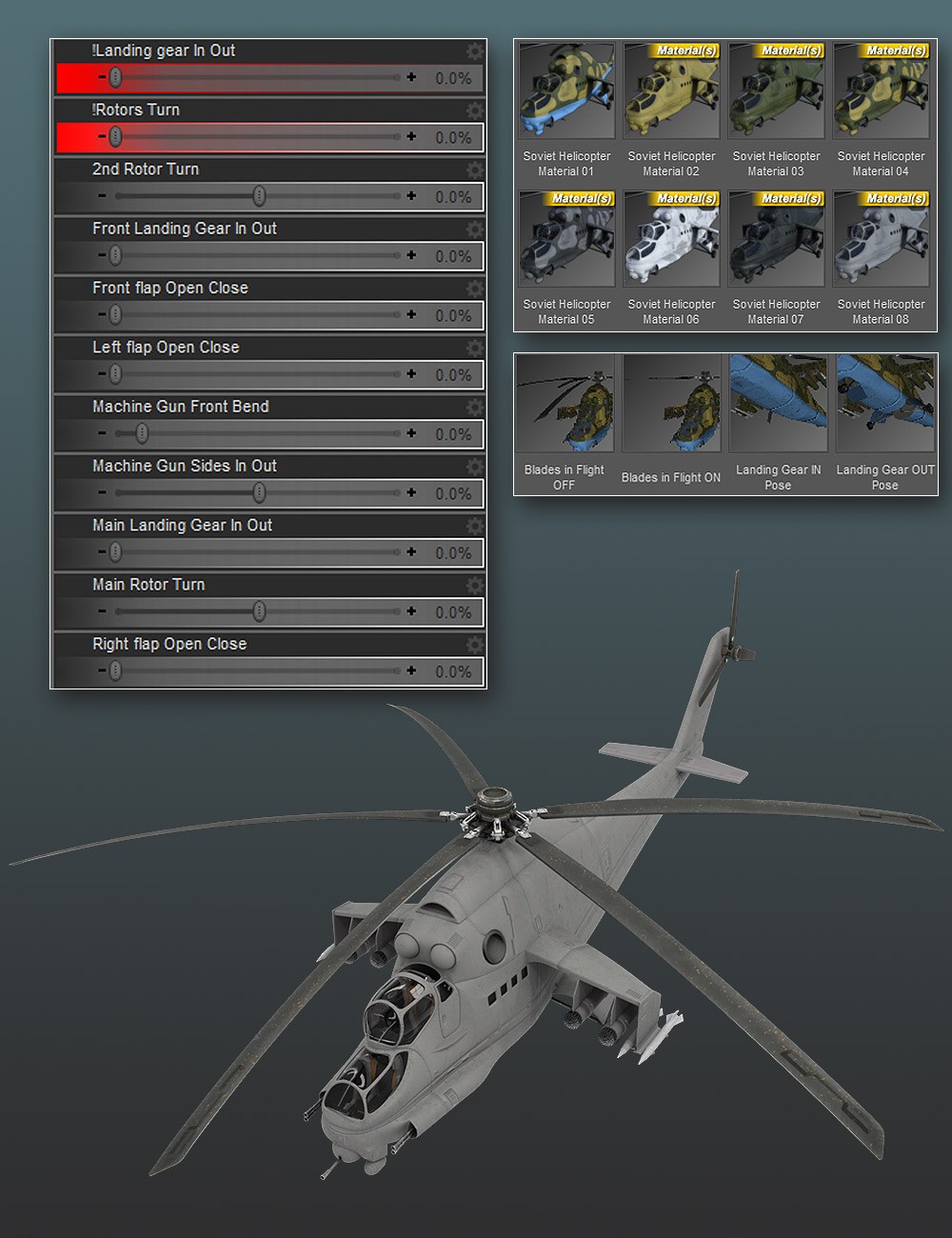
Task: Click the 0.0% value of Machine Gun Front Bend
Action: pyautogui.click(x=453, y=434)
